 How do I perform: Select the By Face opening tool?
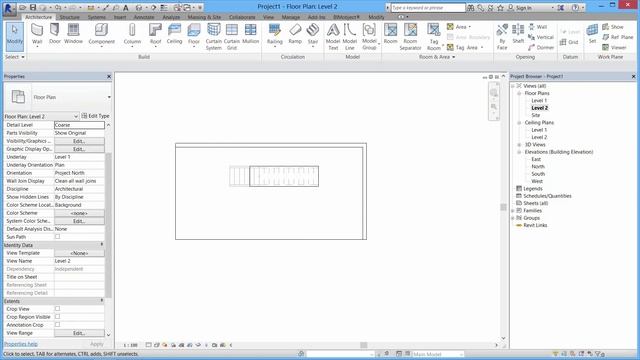pyautogui.click(x=502, y=36)
